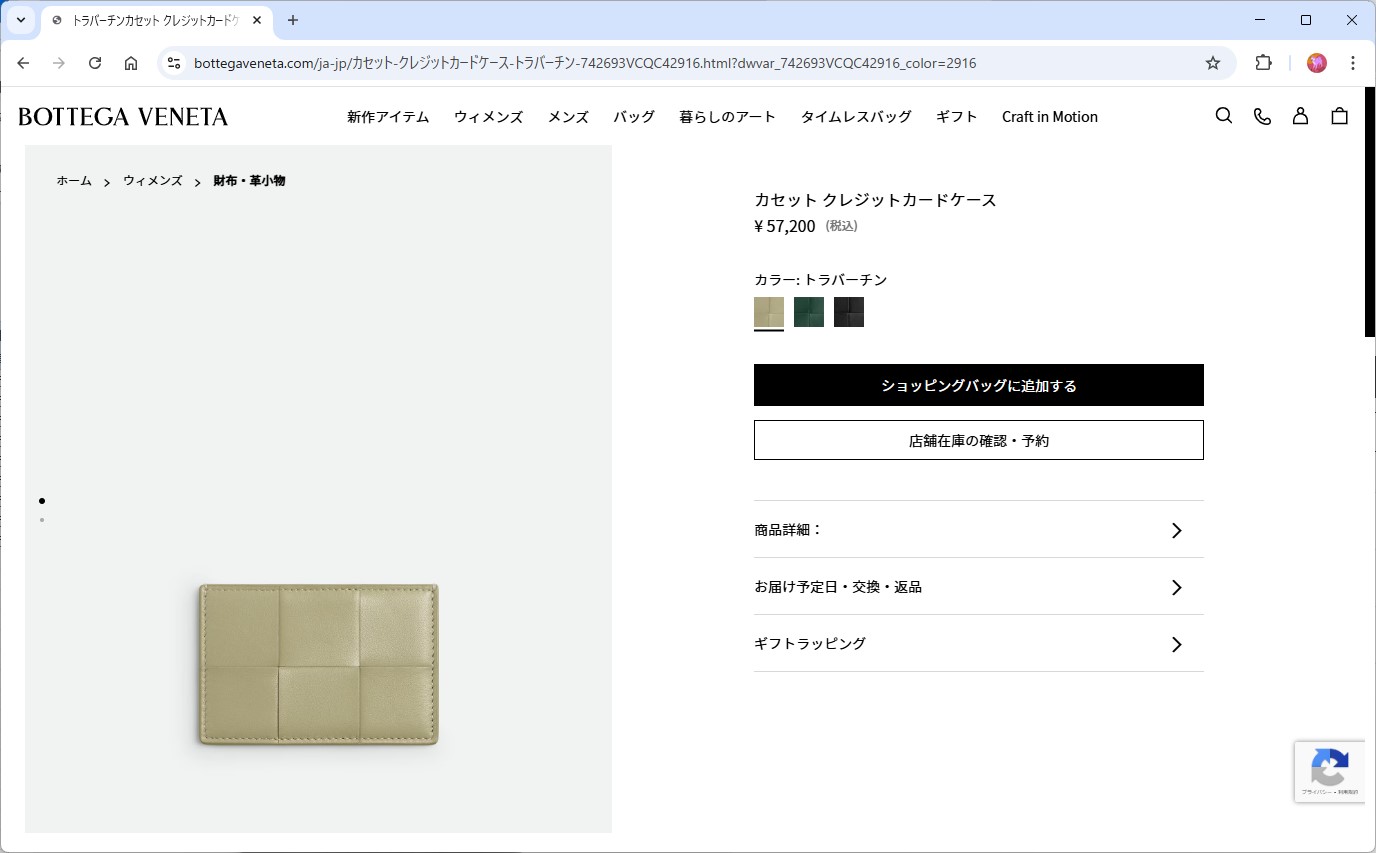The image size is (1376, 853).
Task: Open 暮らしのアート menu
Action: coord(727,117)
